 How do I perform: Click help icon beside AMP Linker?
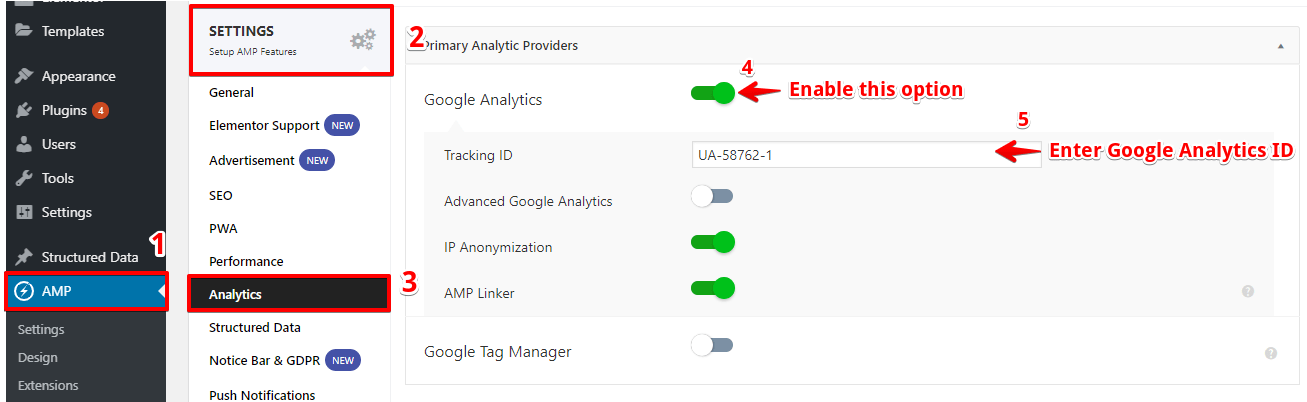[x=1248, y=292]
